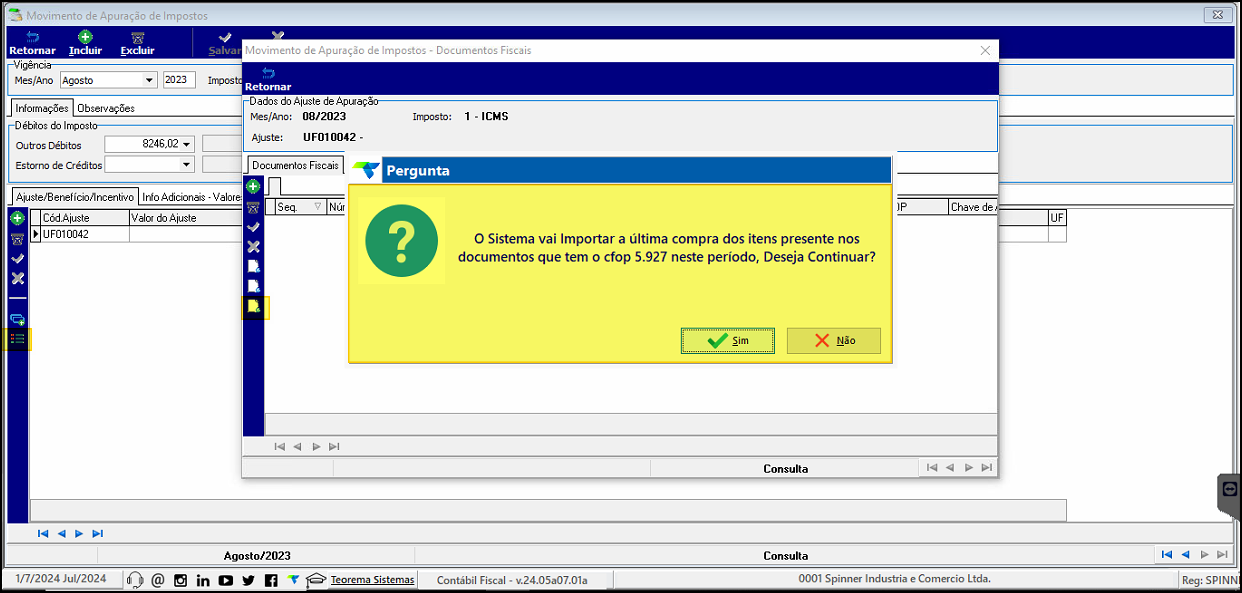Click 0001 Spinner Industria e Comercio Ltda. in the status bar
Viewport: 1242px width, 593px height.
coord(895,578)
